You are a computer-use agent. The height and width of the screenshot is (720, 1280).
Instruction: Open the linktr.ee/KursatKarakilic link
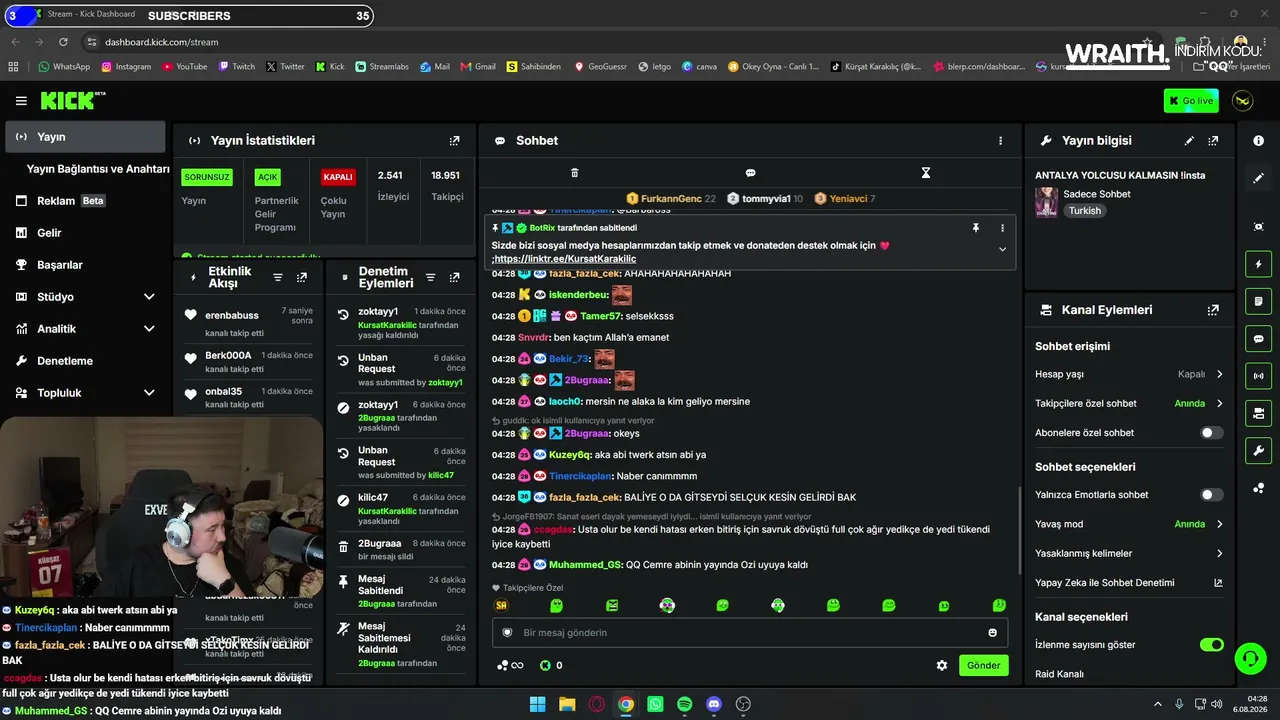[565, 259]
